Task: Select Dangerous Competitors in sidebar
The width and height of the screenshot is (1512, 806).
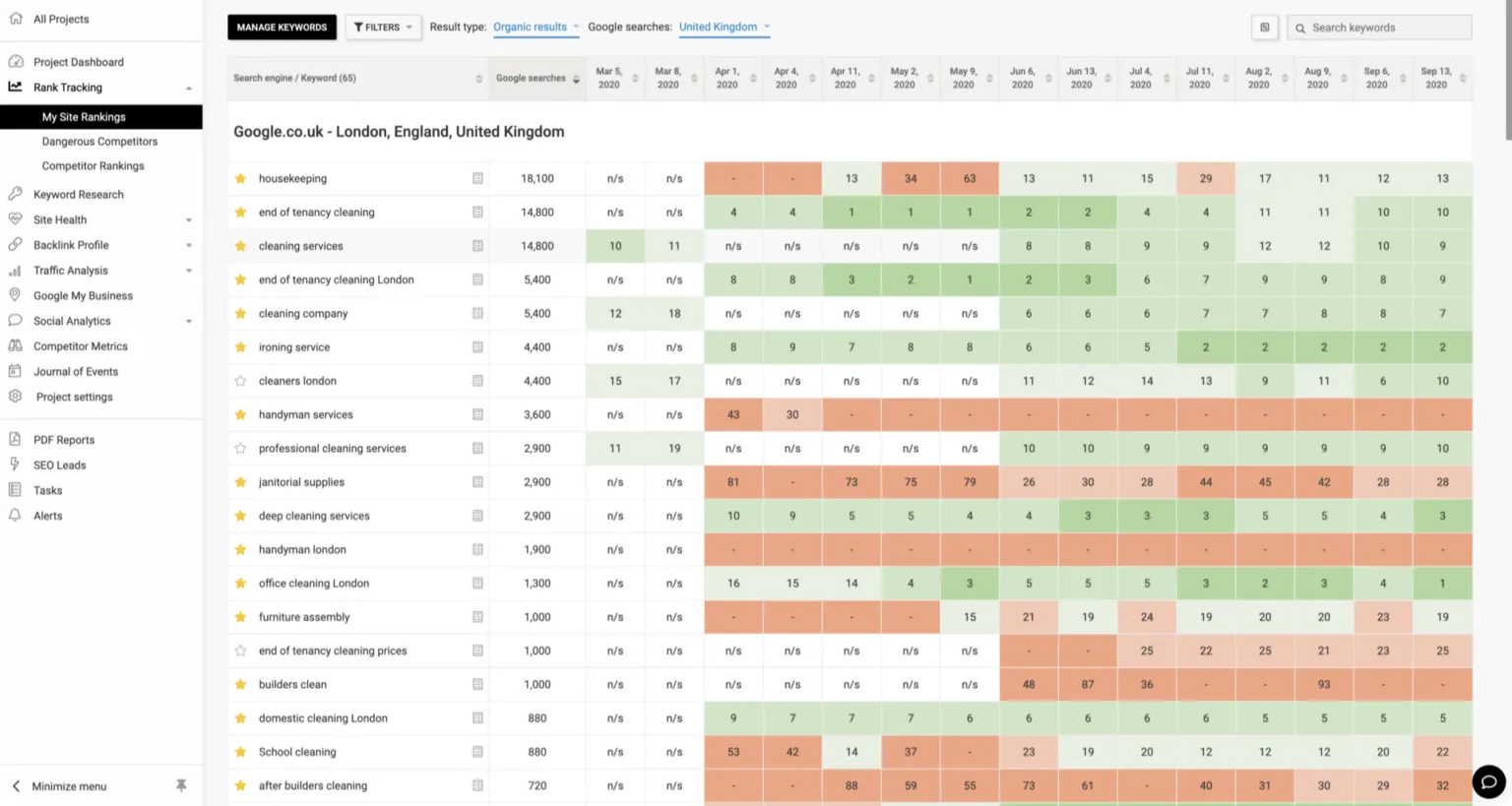Action: (x=99, y=142)
